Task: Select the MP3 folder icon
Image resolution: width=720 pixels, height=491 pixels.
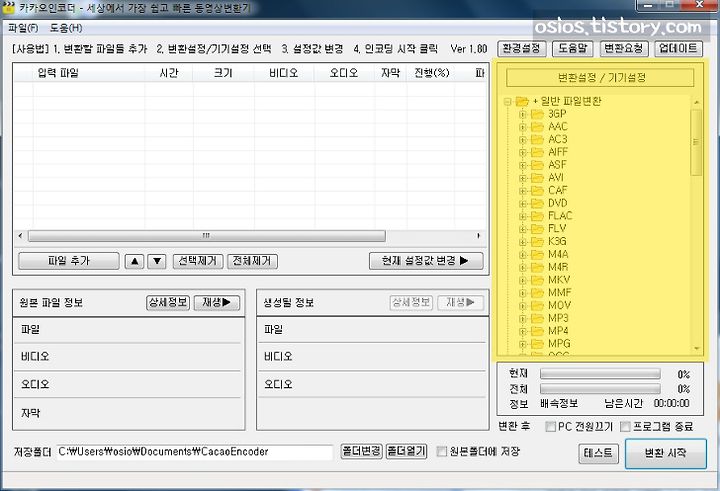Action: (x=537, y=318)
